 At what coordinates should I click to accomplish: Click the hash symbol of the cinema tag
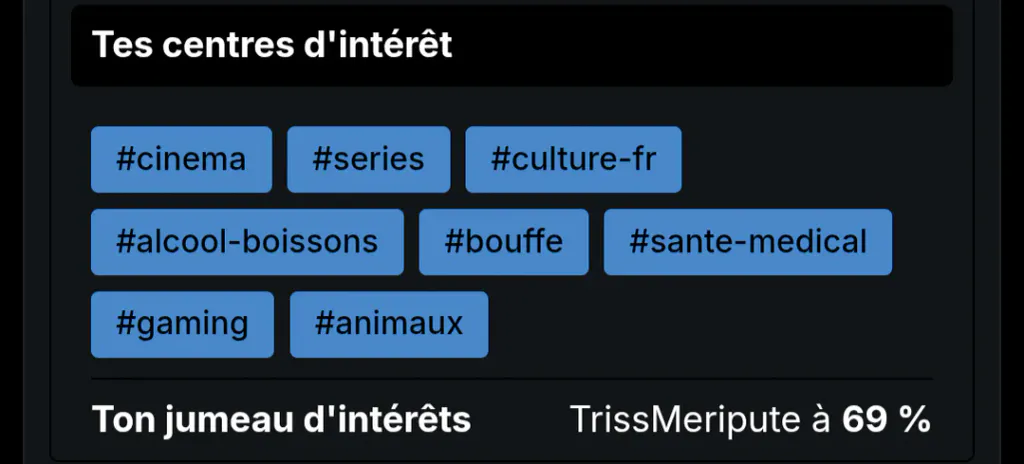point(126,159)
